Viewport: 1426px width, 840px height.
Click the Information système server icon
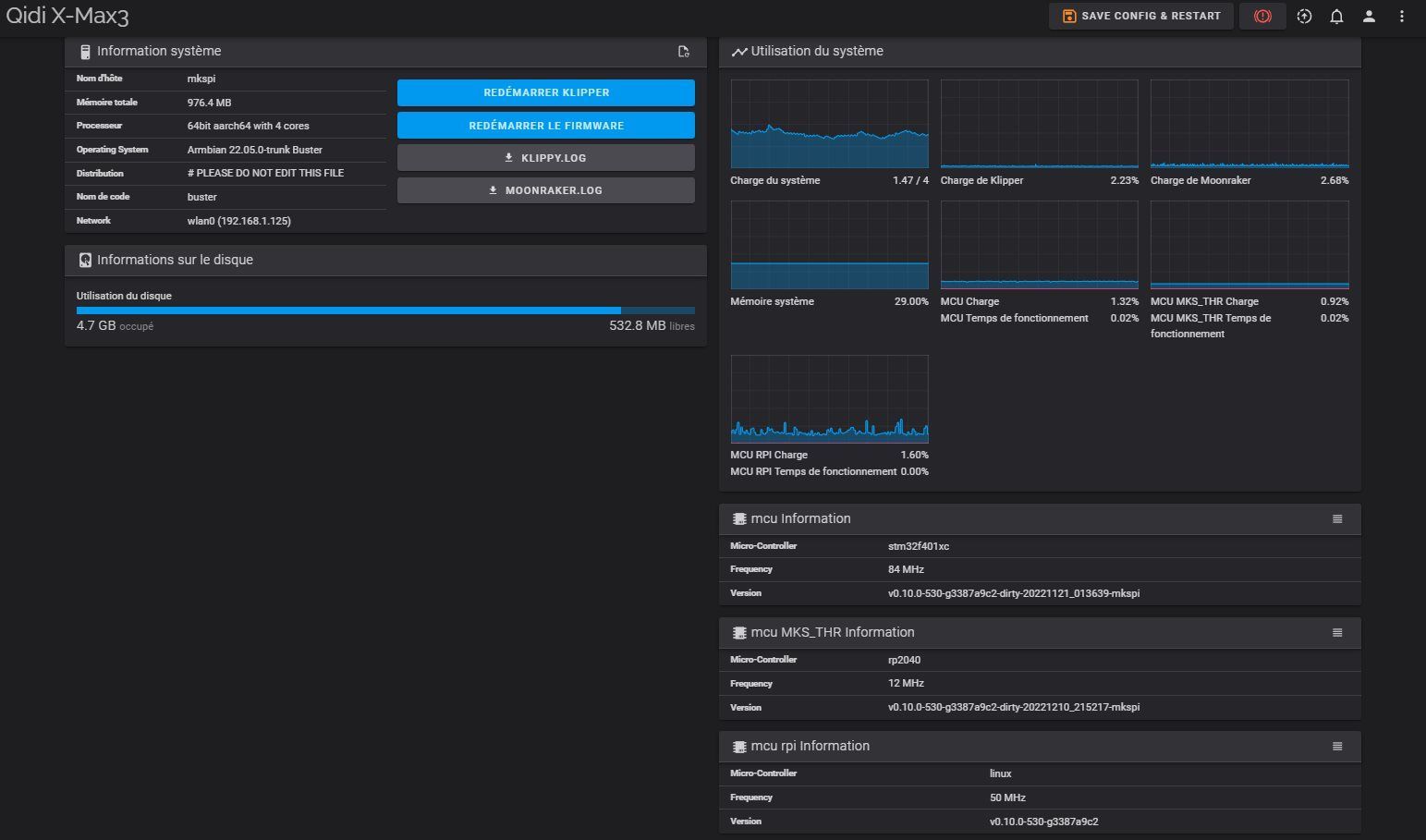coord(85,52)
